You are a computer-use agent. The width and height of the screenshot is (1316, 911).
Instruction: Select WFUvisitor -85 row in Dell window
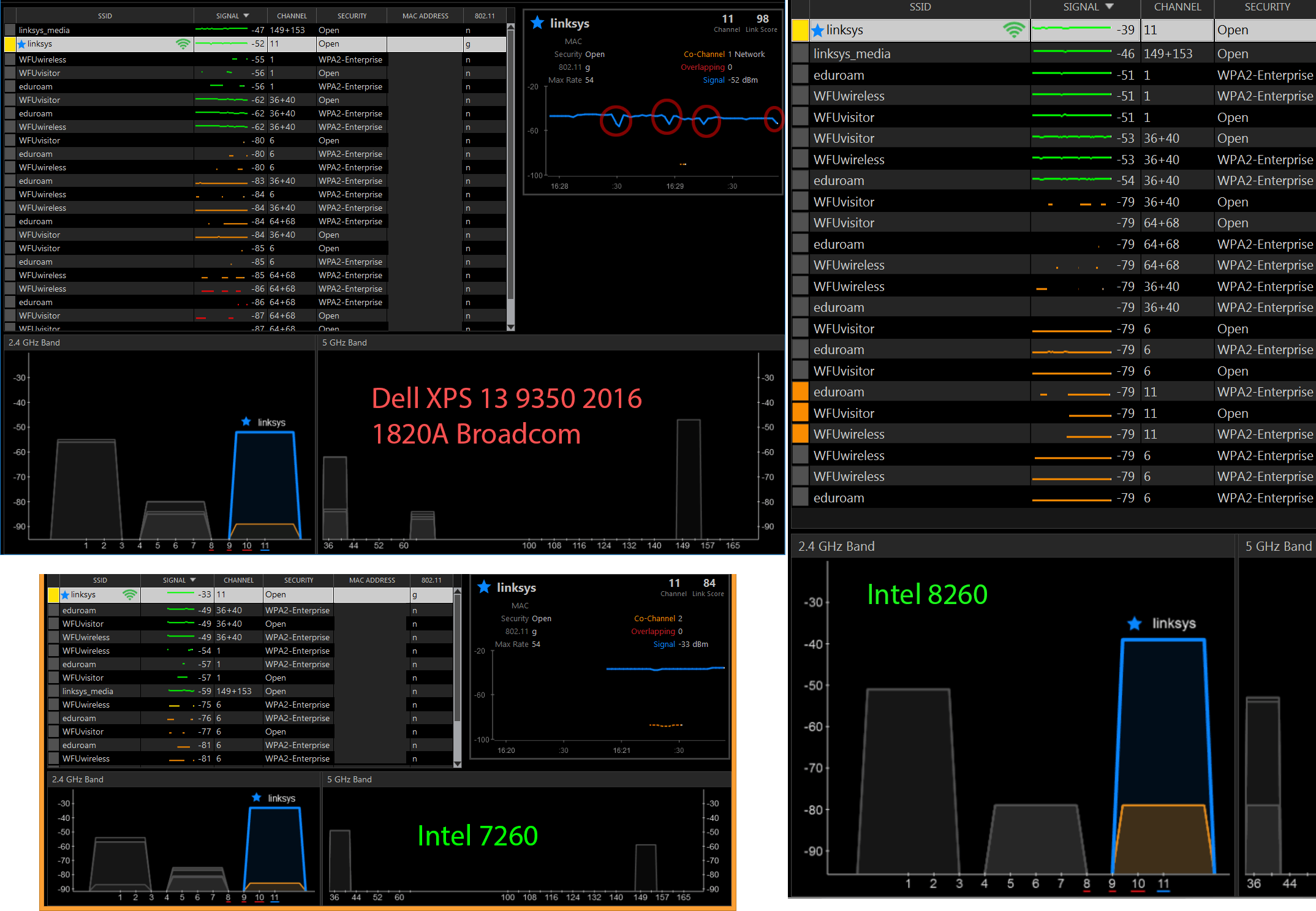[x=255, y=248]
